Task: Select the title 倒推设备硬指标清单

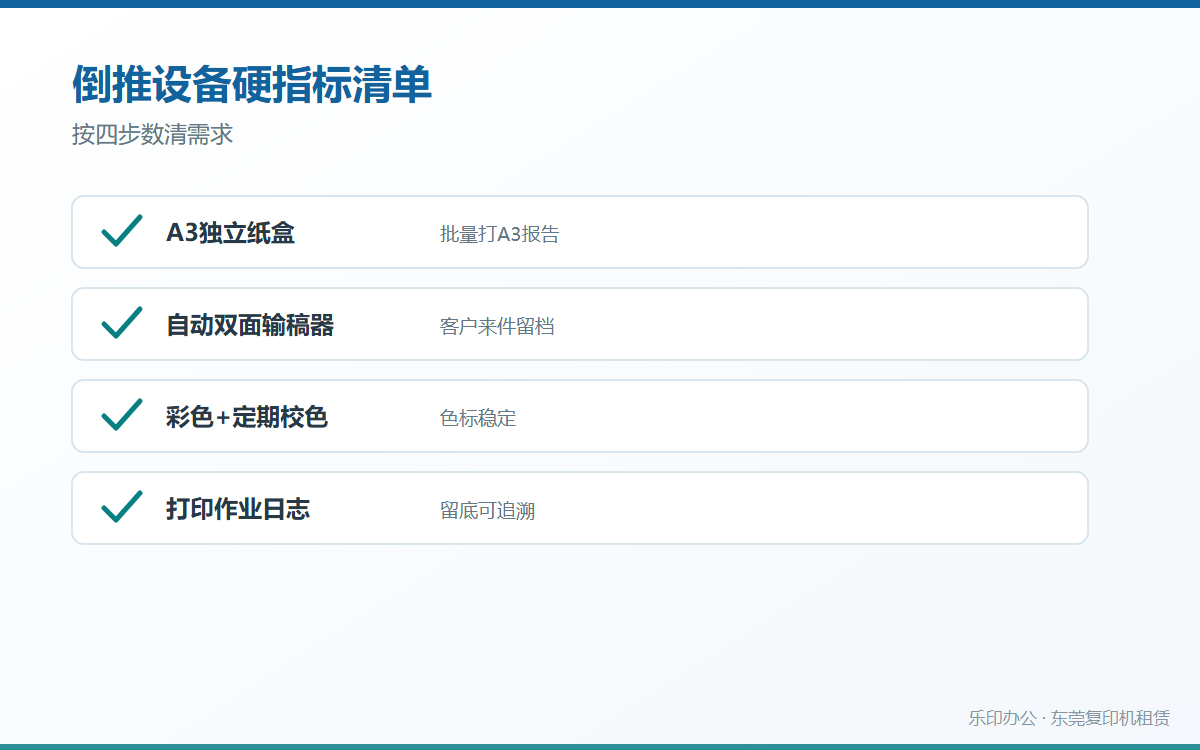Action: [x=252, y=85]
